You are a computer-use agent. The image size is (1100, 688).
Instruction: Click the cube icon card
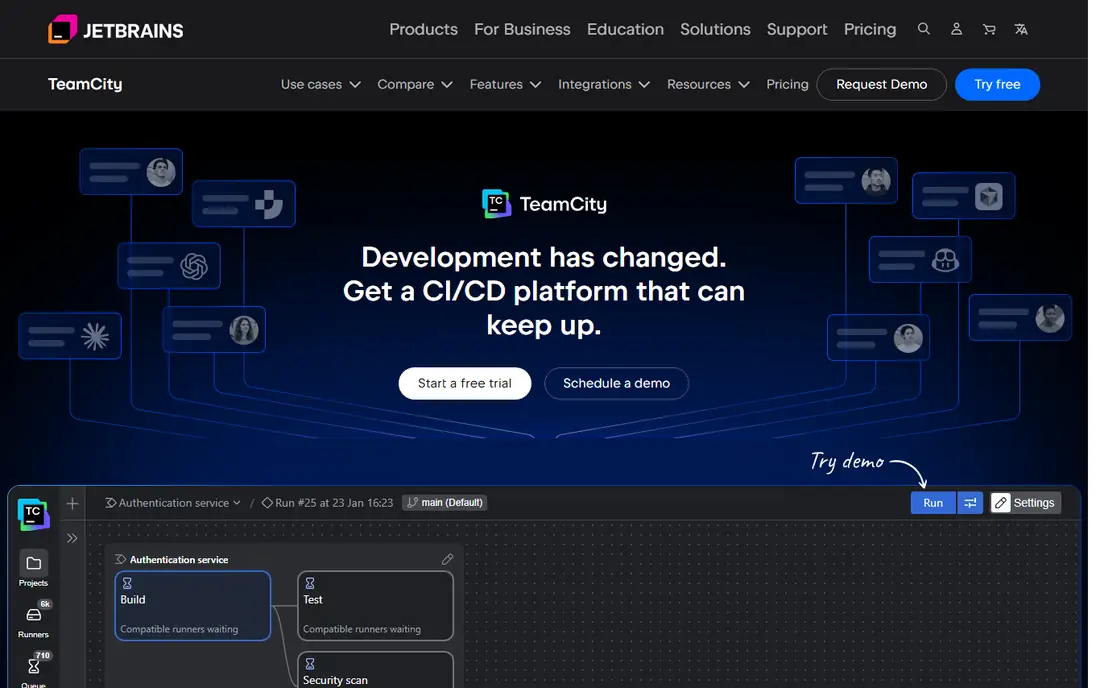tap(964, 196)
